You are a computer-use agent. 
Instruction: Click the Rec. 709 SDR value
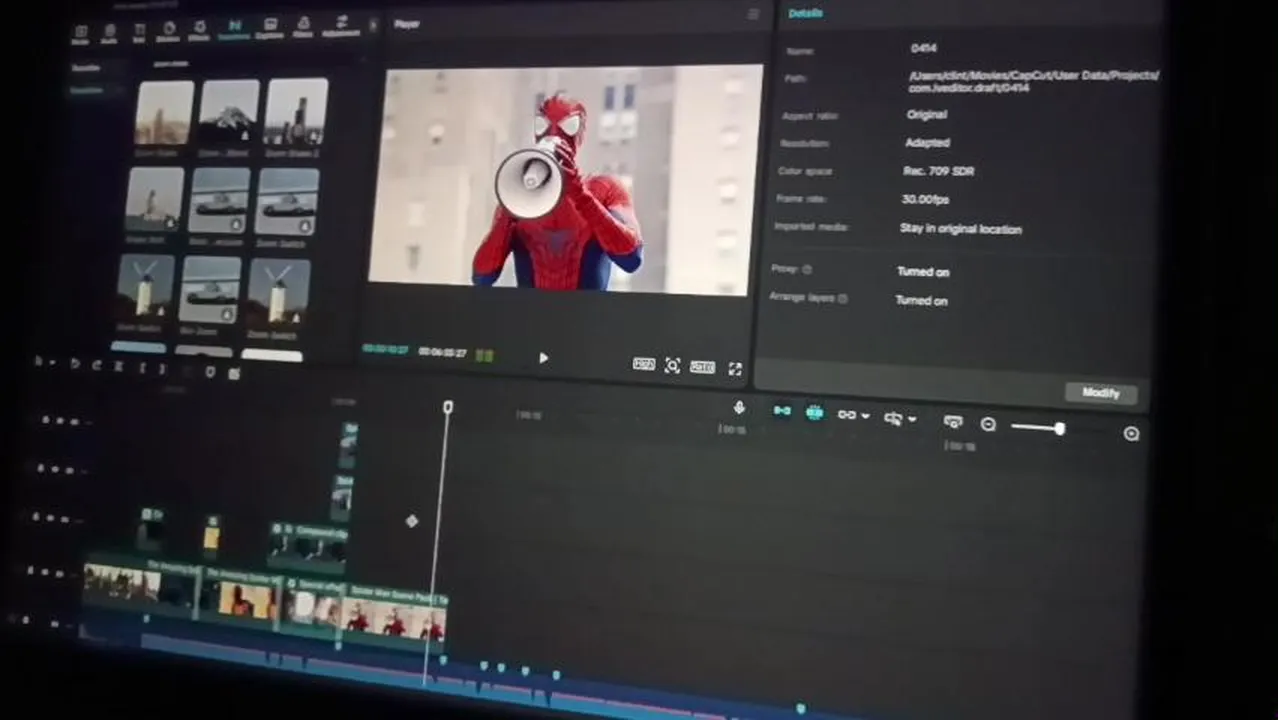pyautogui.click(x=938, y=171)
